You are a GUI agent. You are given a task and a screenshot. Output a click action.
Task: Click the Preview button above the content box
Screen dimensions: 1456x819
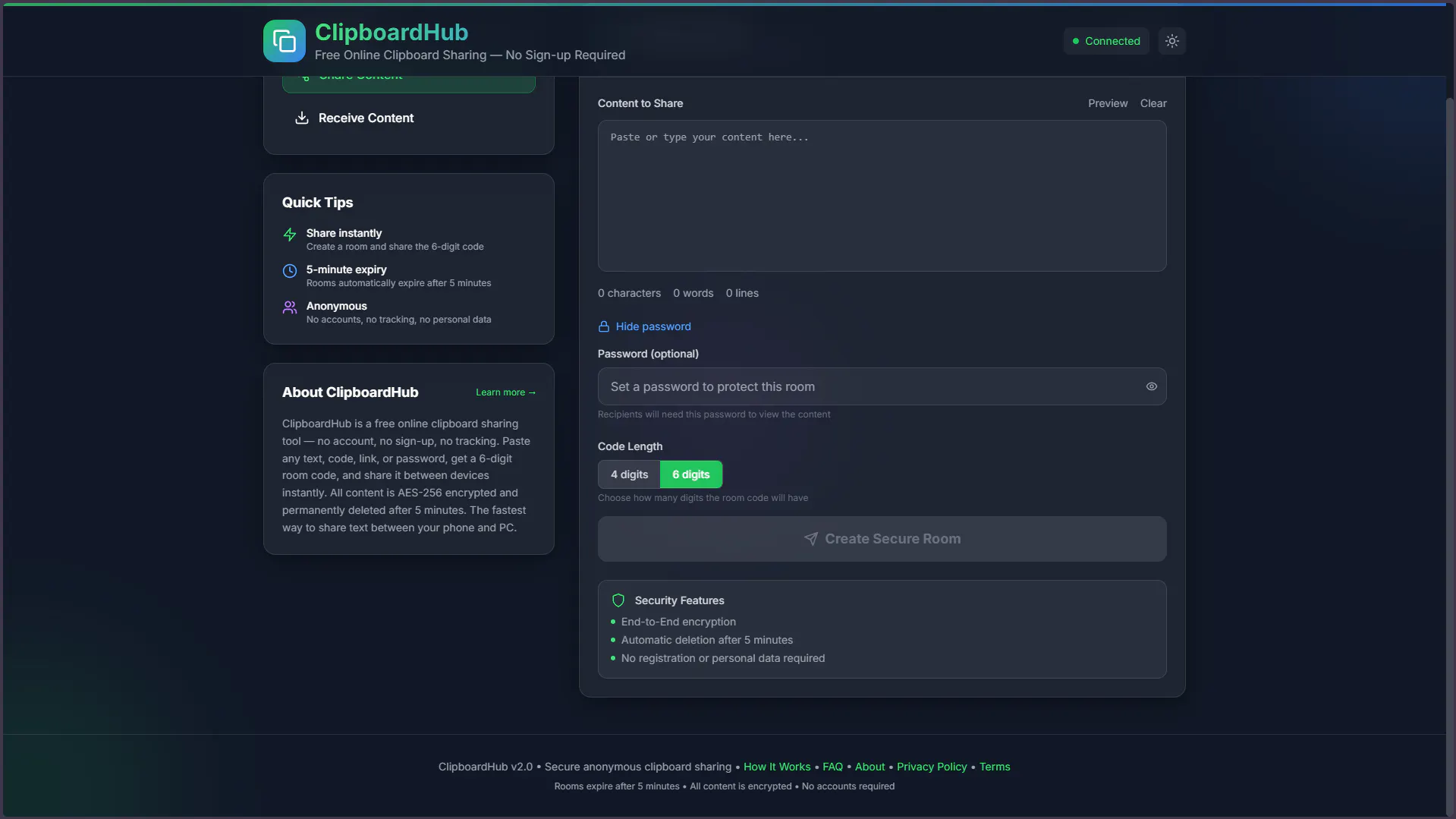coord(1108,103)
